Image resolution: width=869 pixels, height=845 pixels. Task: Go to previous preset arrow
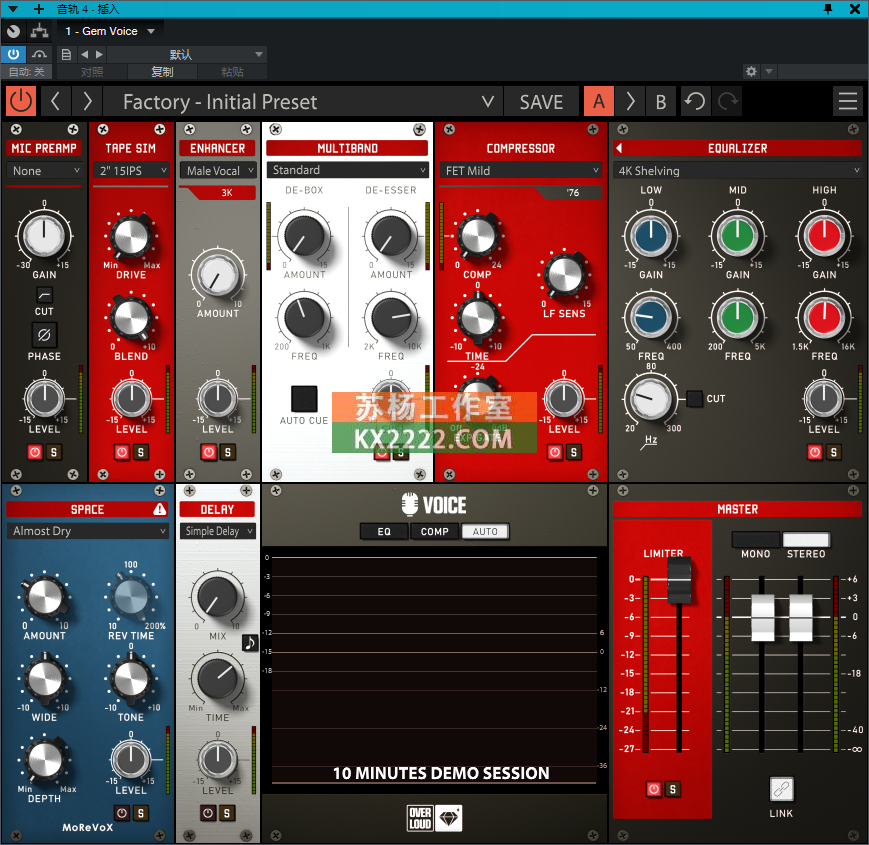[55, 101]
